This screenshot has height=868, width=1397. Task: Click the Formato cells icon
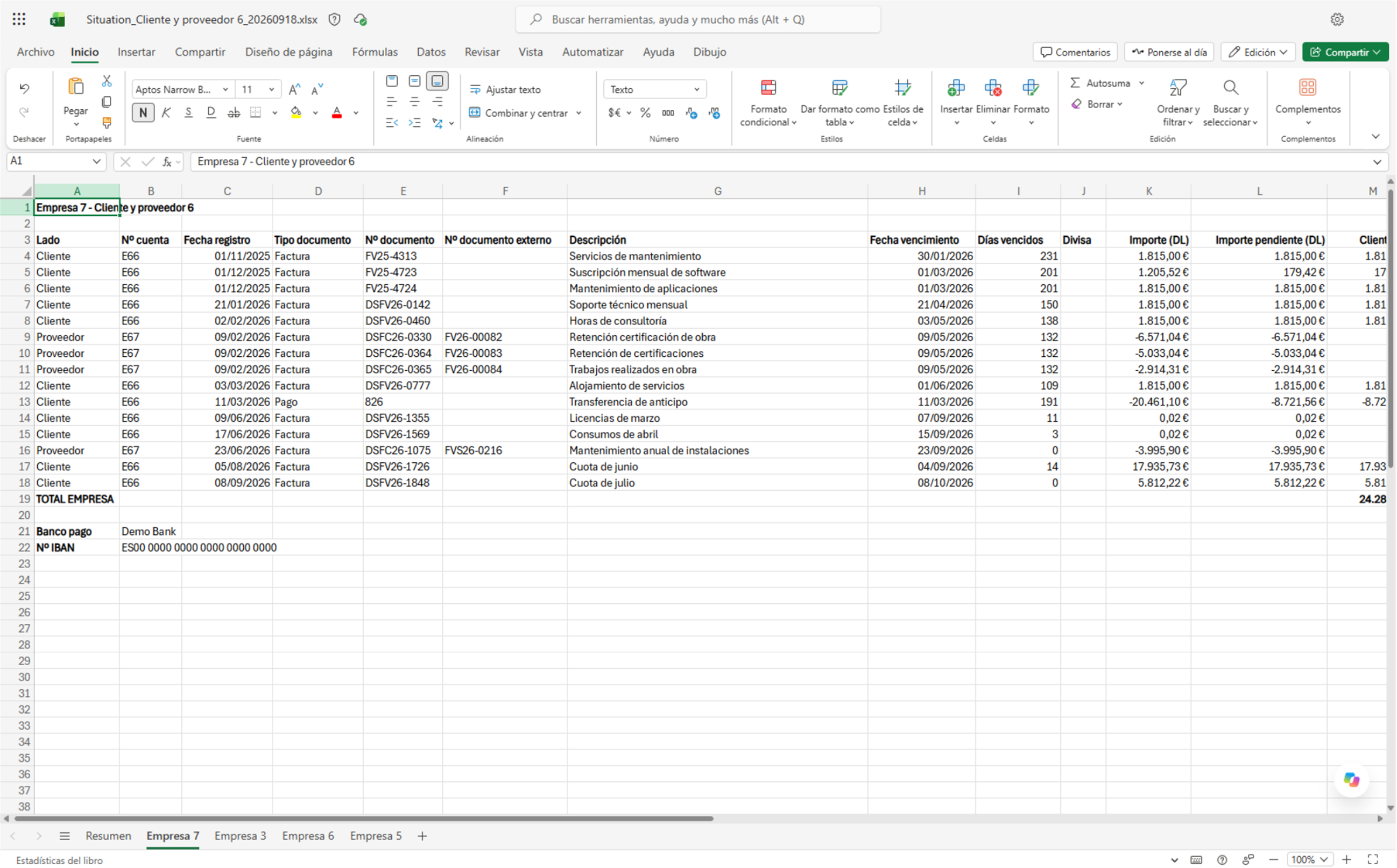click(x=1031, y=88)
